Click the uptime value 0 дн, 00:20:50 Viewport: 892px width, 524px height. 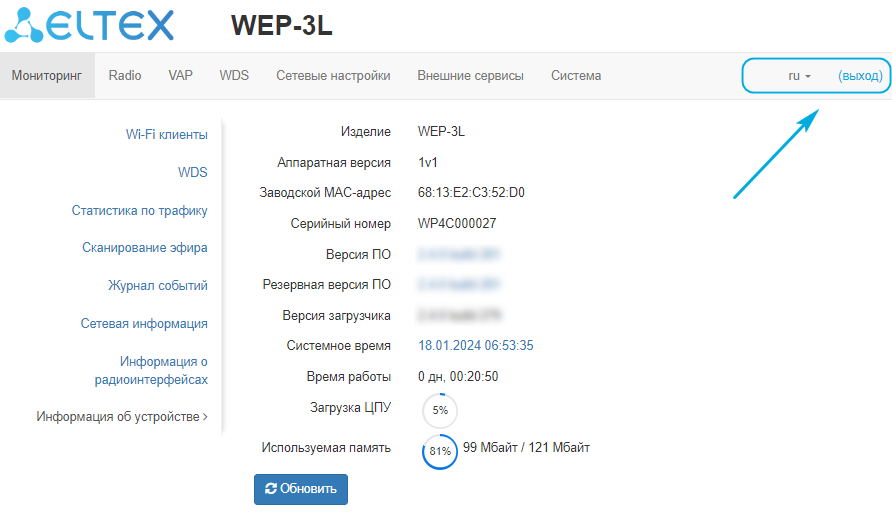(x=458, y=377)
